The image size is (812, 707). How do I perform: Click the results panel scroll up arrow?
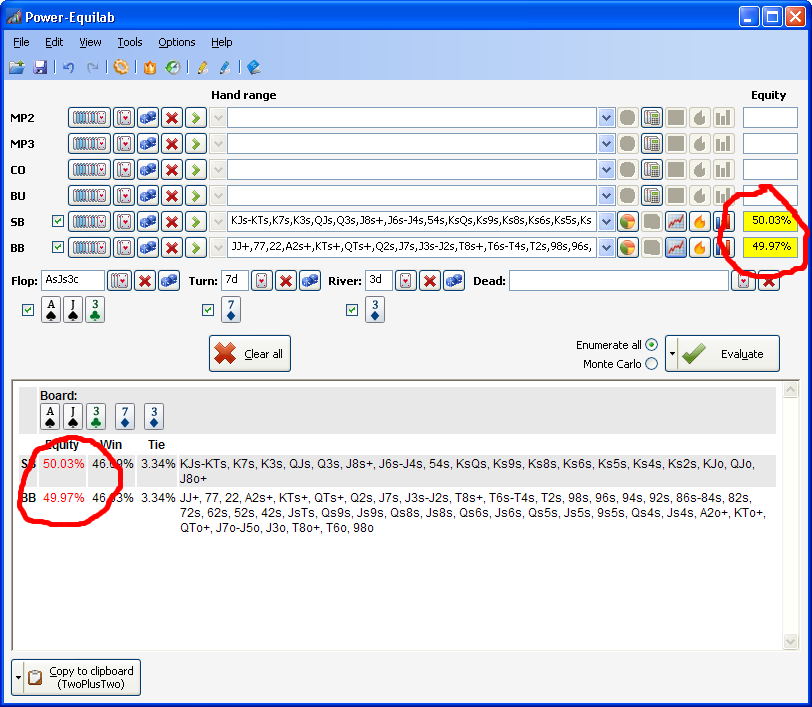click(x=790, y=389)
